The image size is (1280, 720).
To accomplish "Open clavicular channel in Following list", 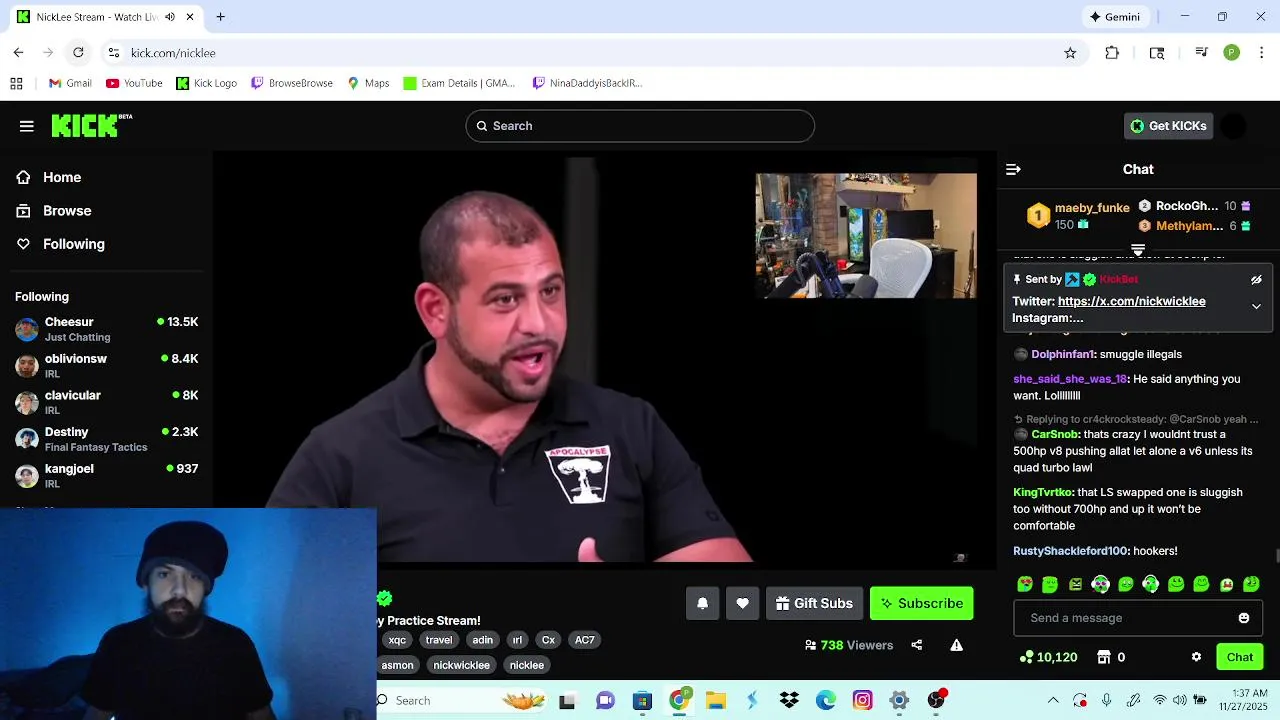I will tap(106, 402).
